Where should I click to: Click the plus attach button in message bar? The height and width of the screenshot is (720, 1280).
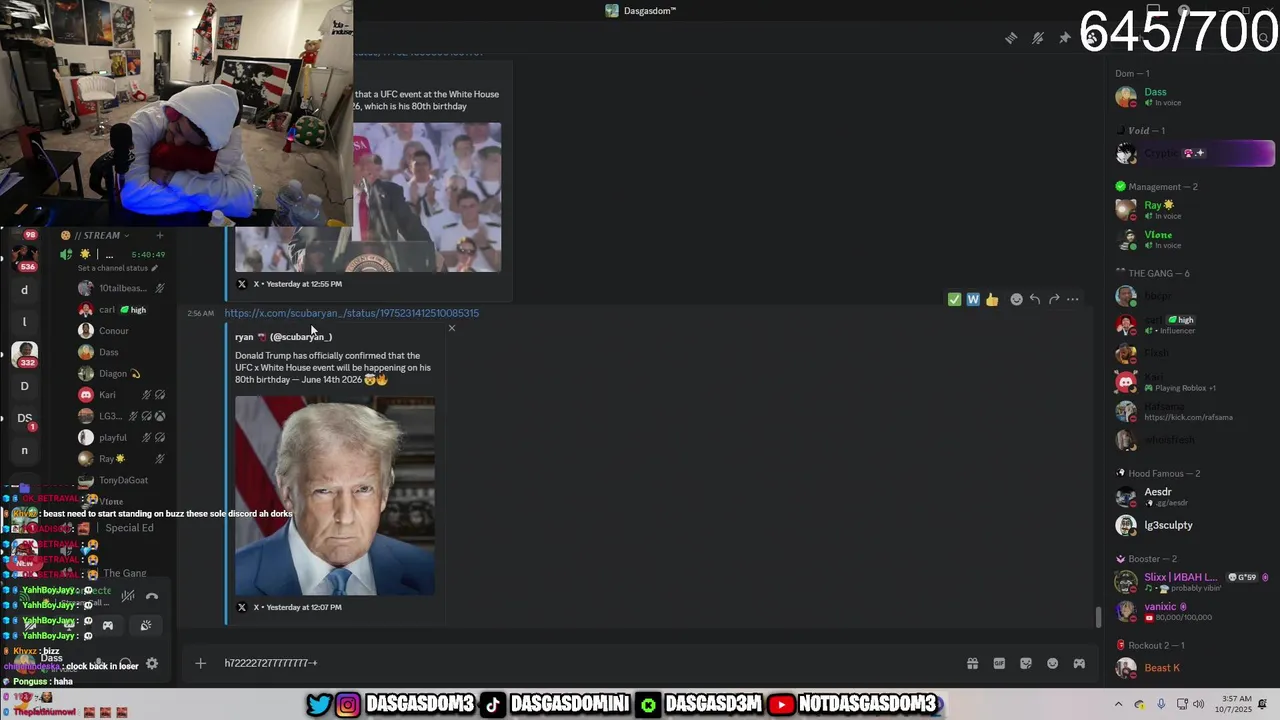[200, 663]
